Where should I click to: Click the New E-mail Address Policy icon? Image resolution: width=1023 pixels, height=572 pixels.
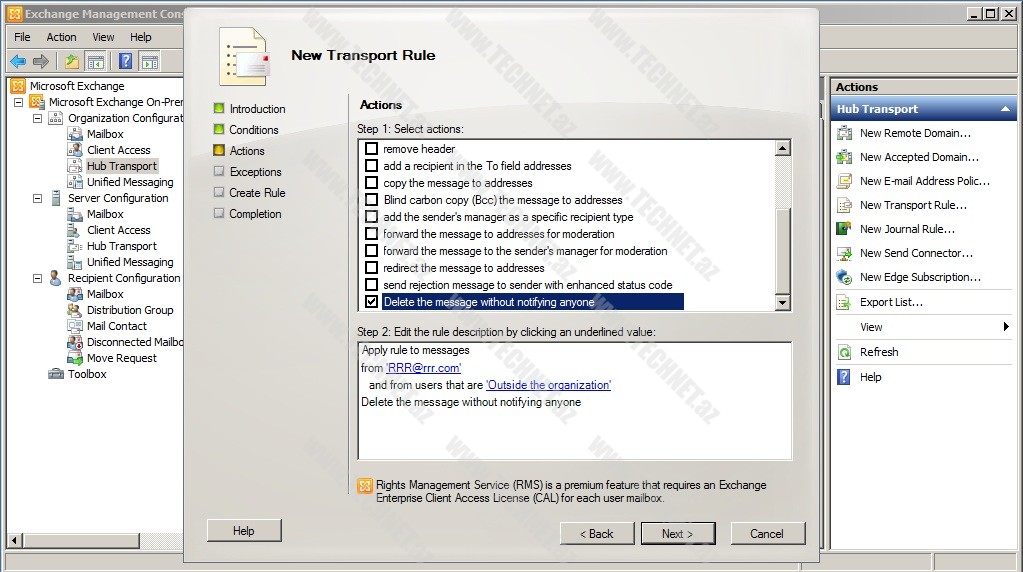(844, 181)
